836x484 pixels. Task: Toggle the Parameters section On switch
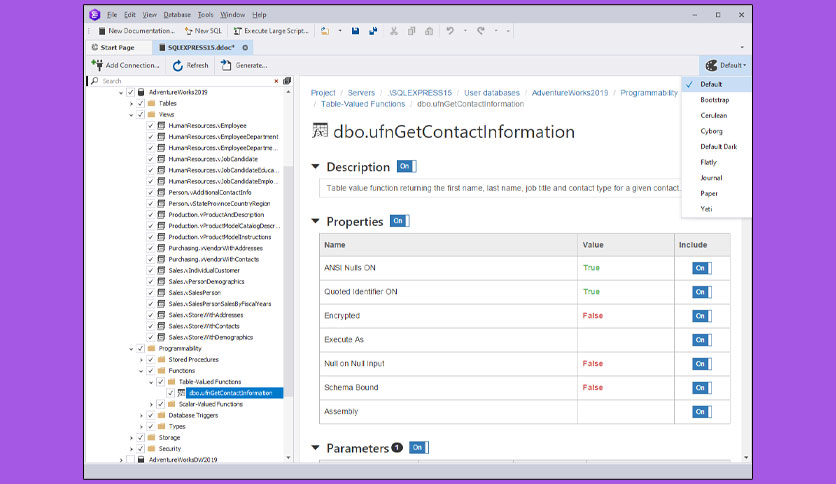[419, 448]
